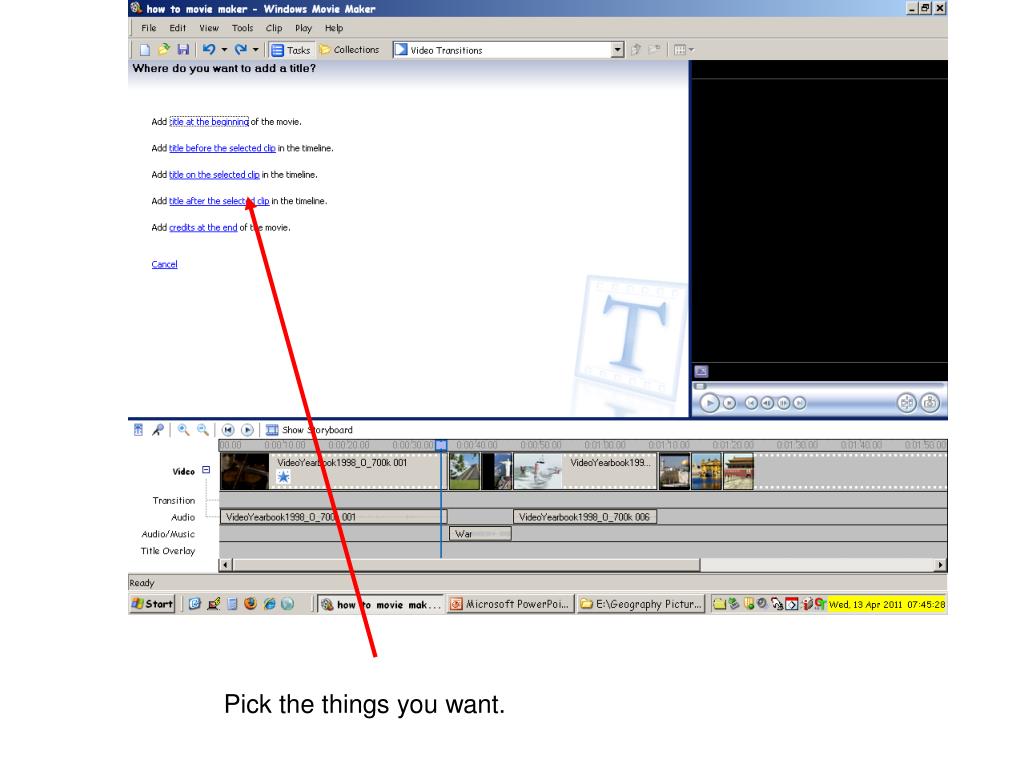Image resolution: width=1024 pixels, height=768 pixels.
Task: Click the Split Clip icon
Action: 906,403
